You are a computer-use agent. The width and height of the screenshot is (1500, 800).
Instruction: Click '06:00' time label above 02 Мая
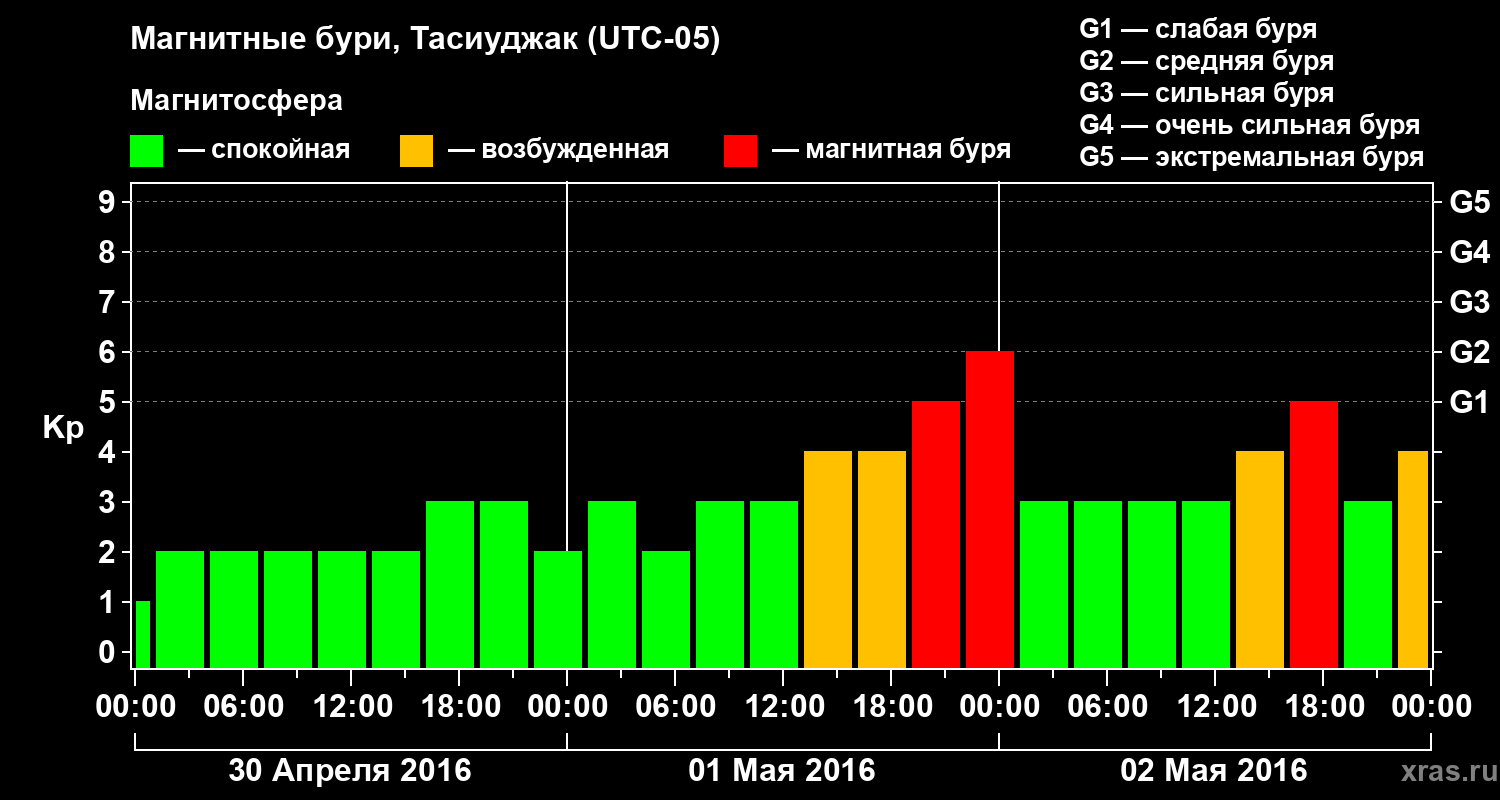[x=1106, y=706]
